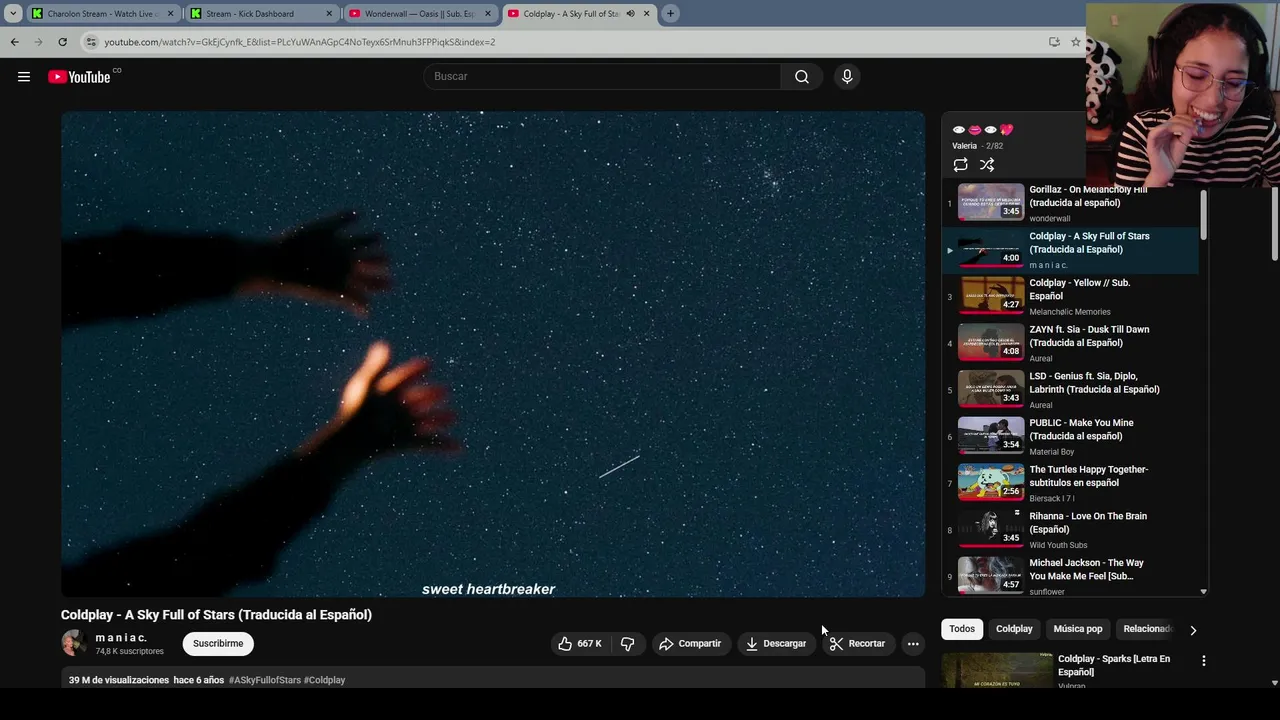
Task: Select Todos filter chip
Action: coord(962,629)
